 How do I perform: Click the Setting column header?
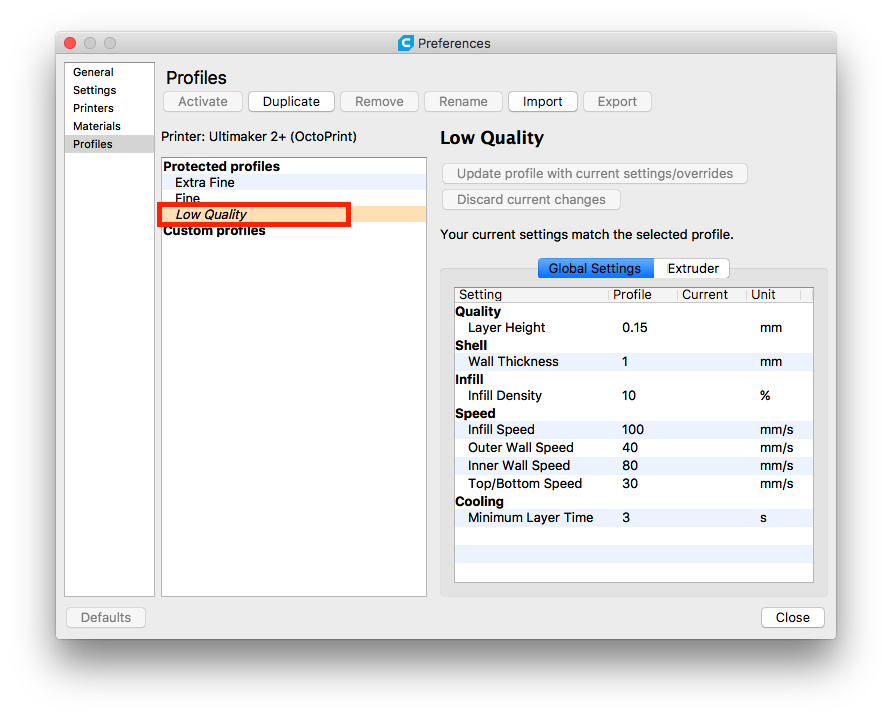pyautogui.click(x=531, y=295)
